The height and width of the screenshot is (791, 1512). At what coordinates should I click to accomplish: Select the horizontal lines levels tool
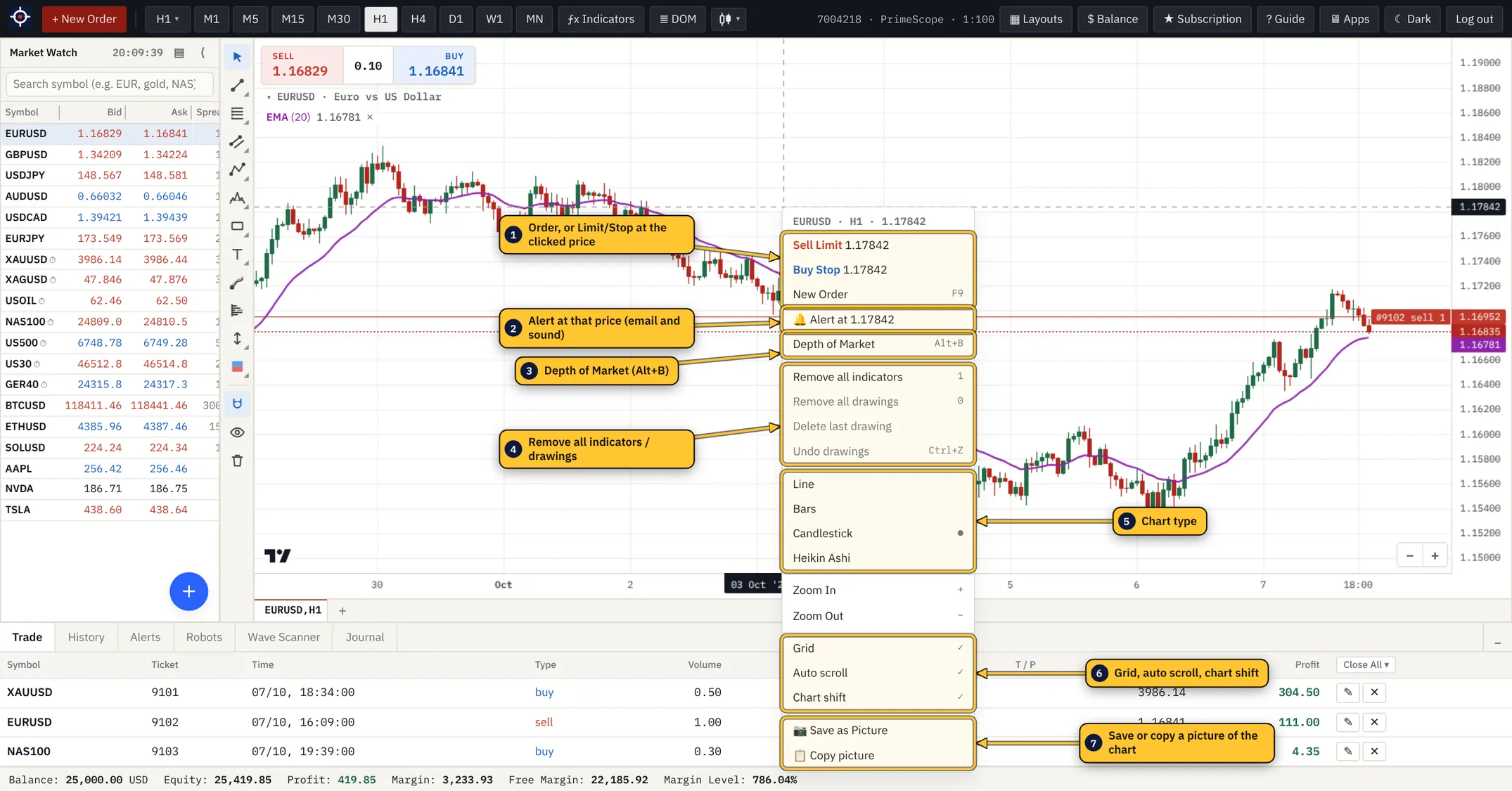tap(237, 114)
